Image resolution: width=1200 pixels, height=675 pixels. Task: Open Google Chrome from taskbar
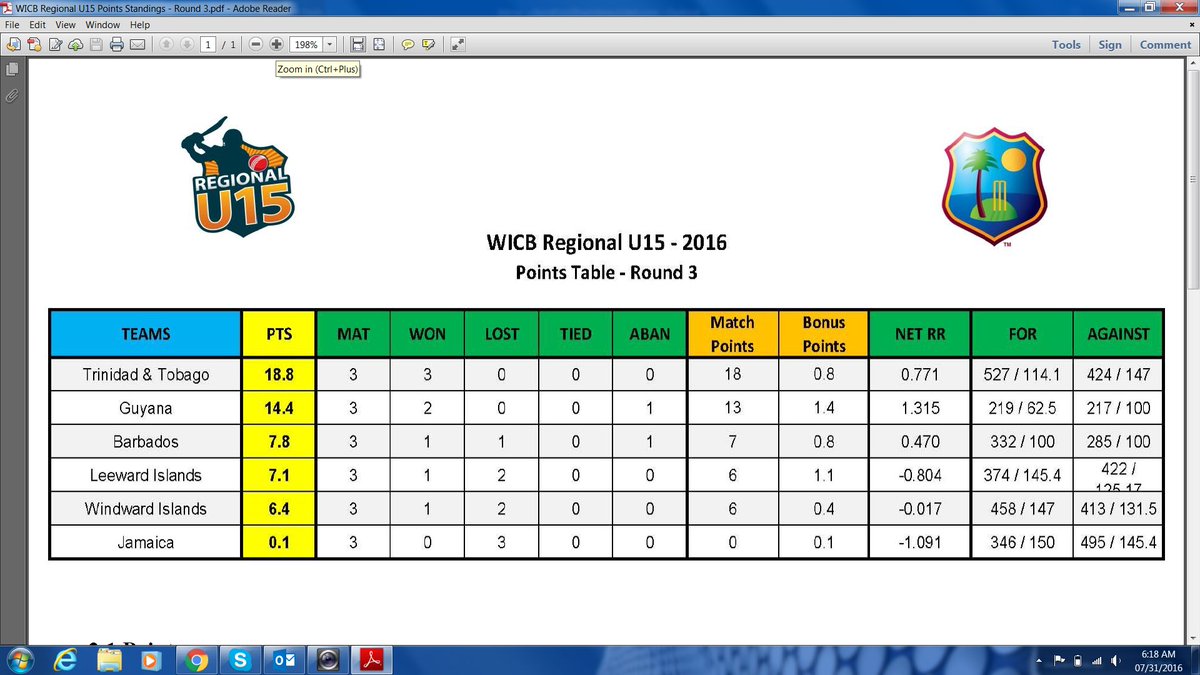[195, 660]
